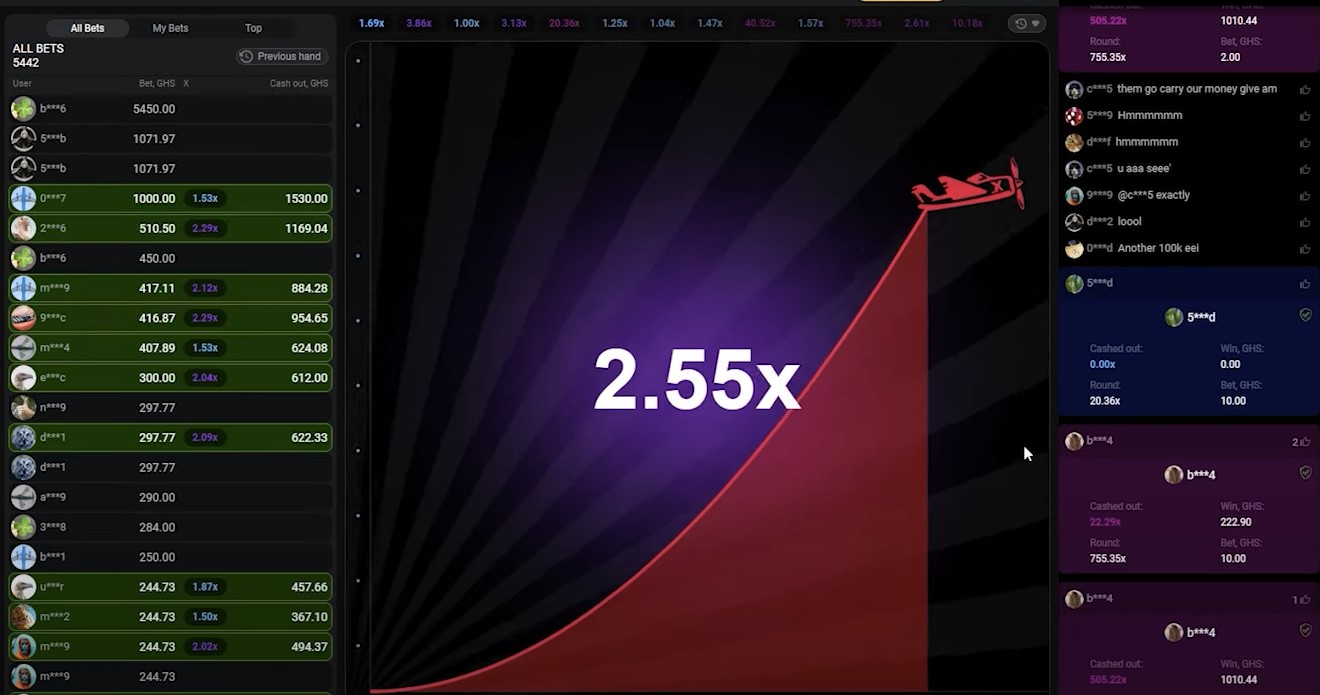This screenshot has height=695, width=1320.
Task: Click m***2 player avatar
Action: (23, 617)
